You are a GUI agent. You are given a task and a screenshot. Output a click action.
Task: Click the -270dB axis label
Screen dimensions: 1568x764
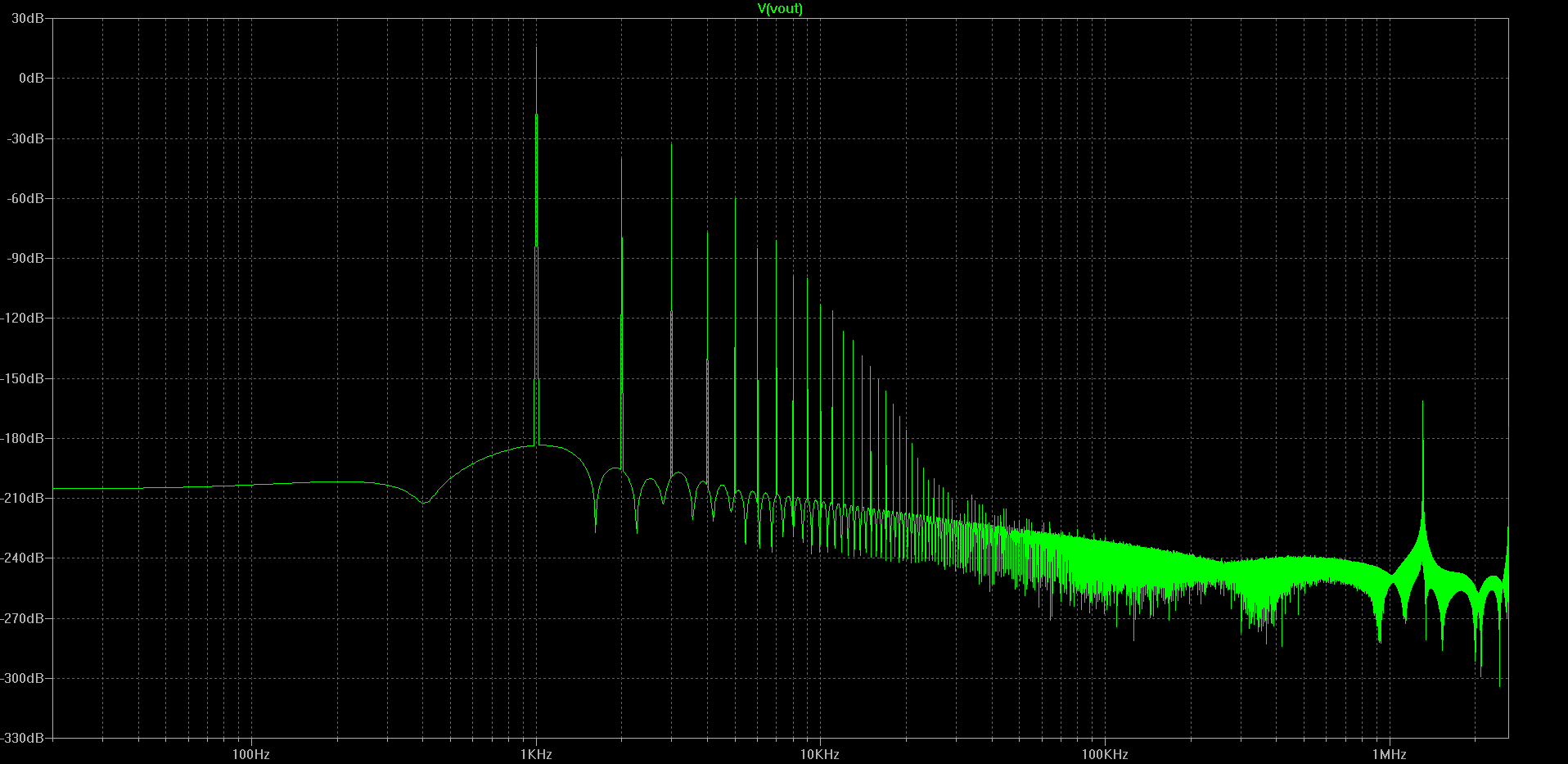click(22, 618)
